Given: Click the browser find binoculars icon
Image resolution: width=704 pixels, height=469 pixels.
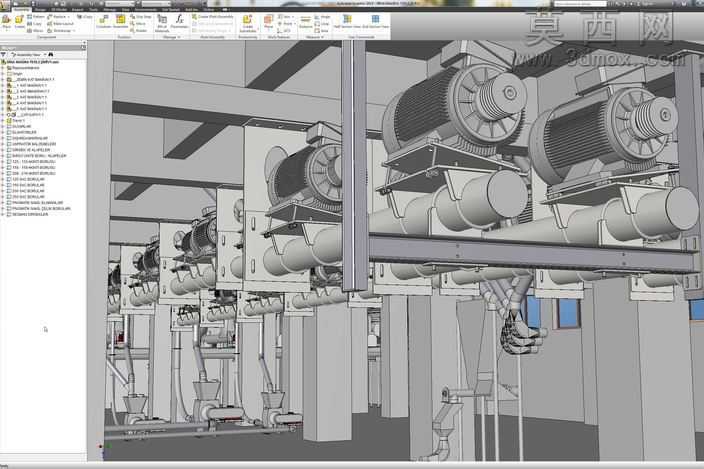Looking at the screenshot, I should point(51,54).
